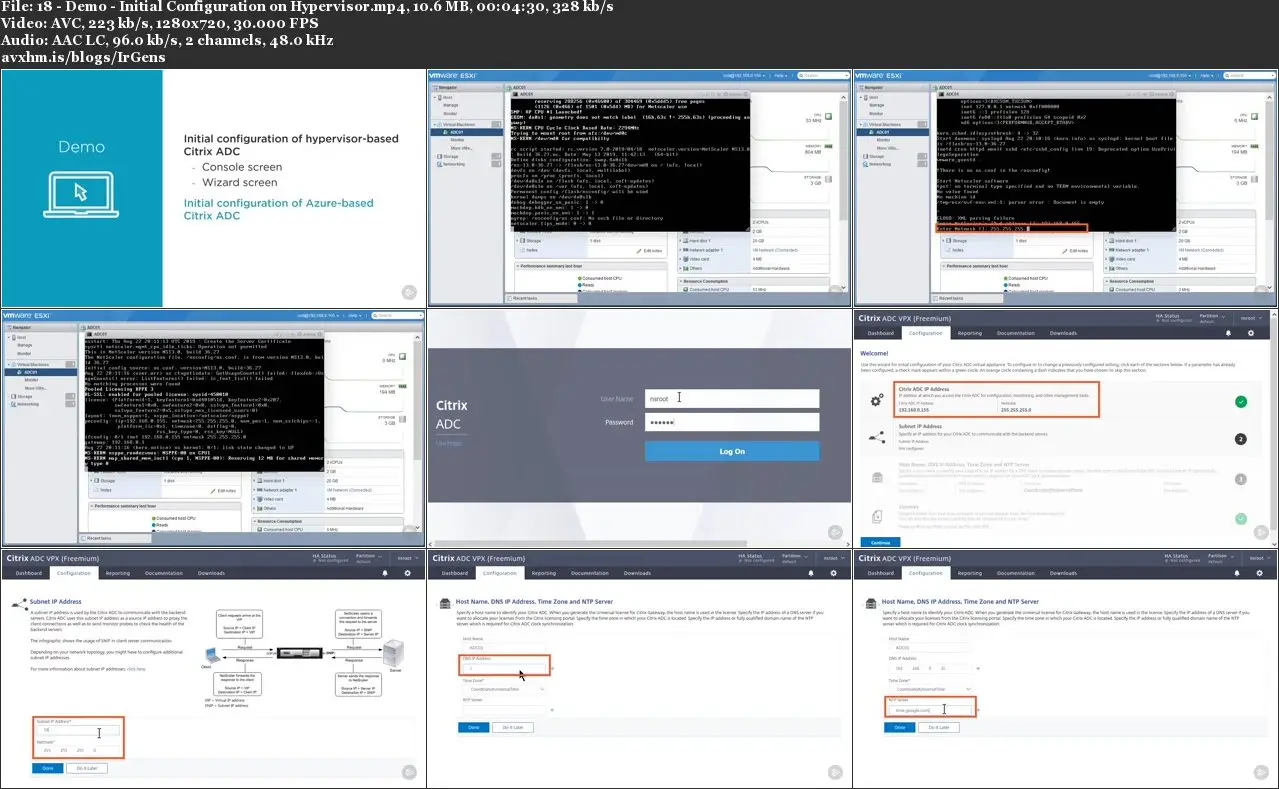Click the User Name field containing nsroot
Image resolution: width=1279 pixels, height=789 pixels.
(731, 397)
